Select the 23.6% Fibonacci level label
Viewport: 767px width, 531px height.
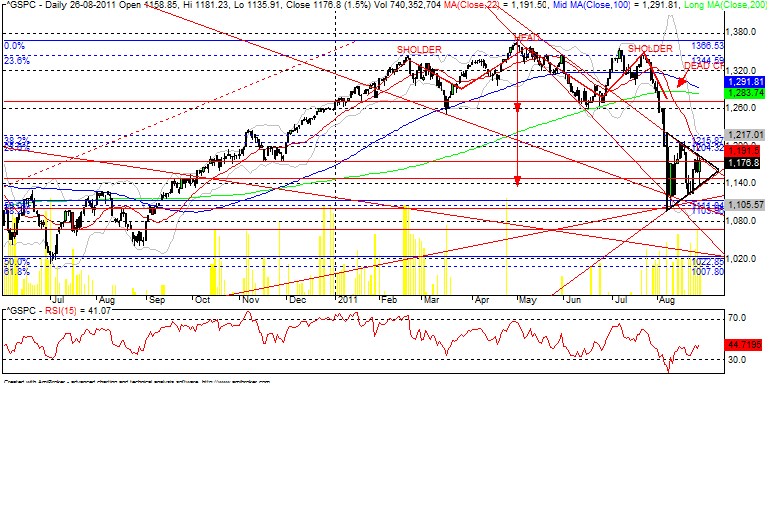(x=17, y=61)
